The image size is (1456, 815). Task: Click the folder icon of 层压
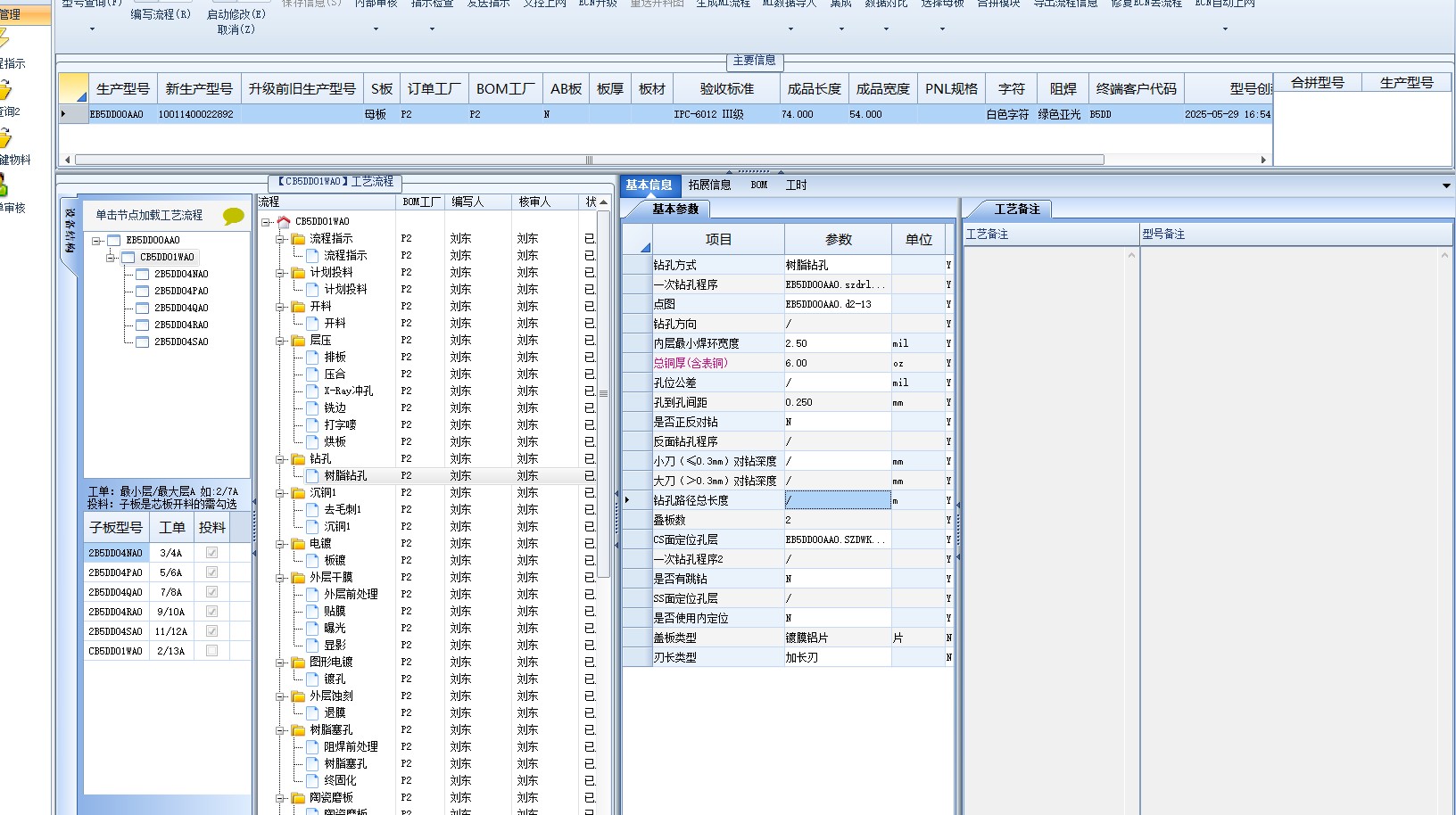(298, 340)
